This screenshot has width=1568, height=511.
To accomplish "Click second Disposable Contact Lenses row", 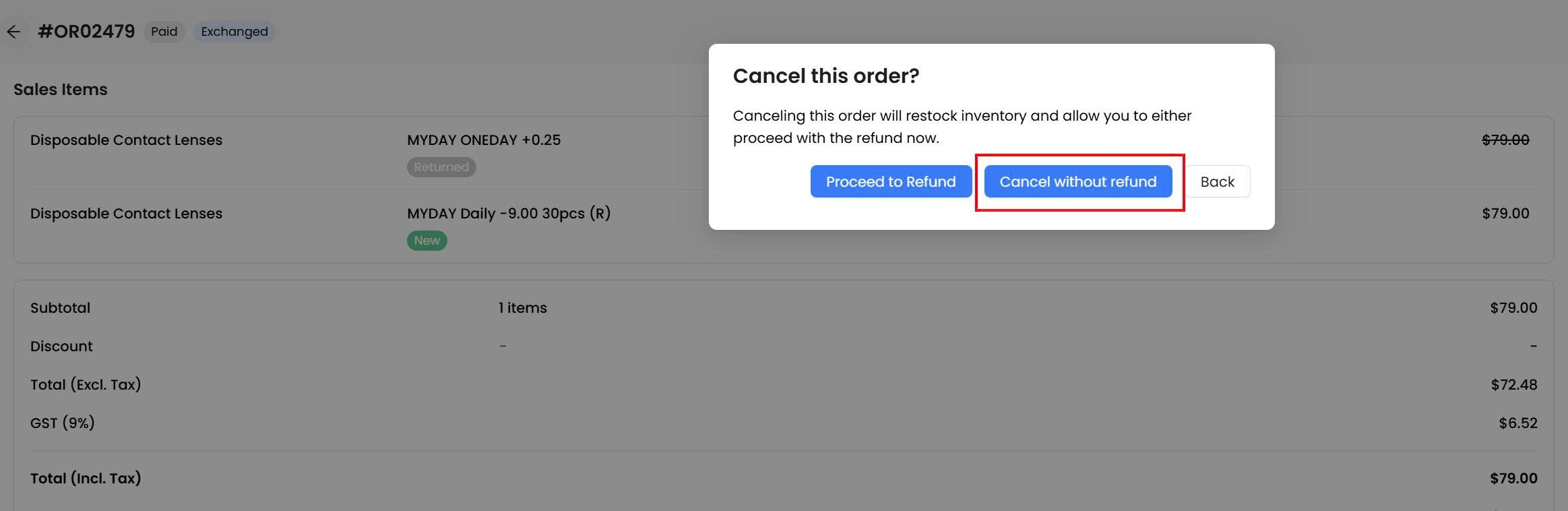I will 784,227.
